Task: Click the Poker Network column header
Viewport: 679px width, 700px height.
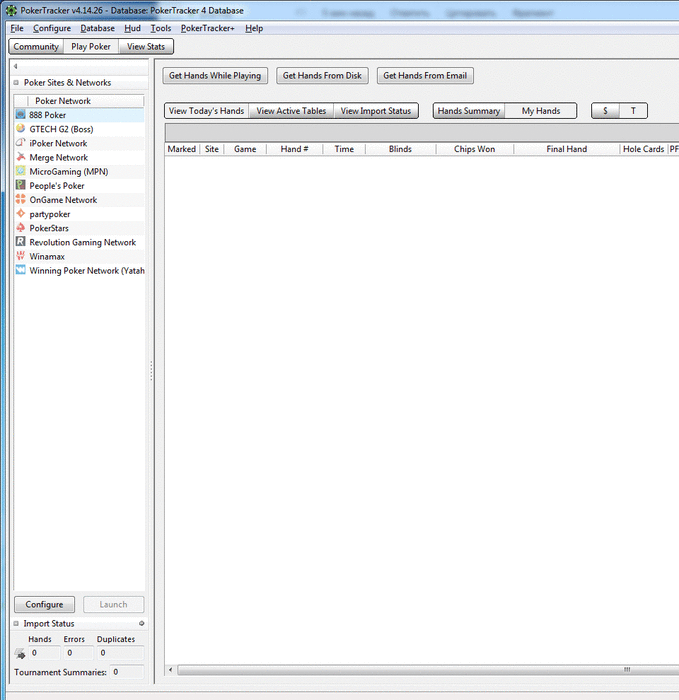Action: [86, 101]
